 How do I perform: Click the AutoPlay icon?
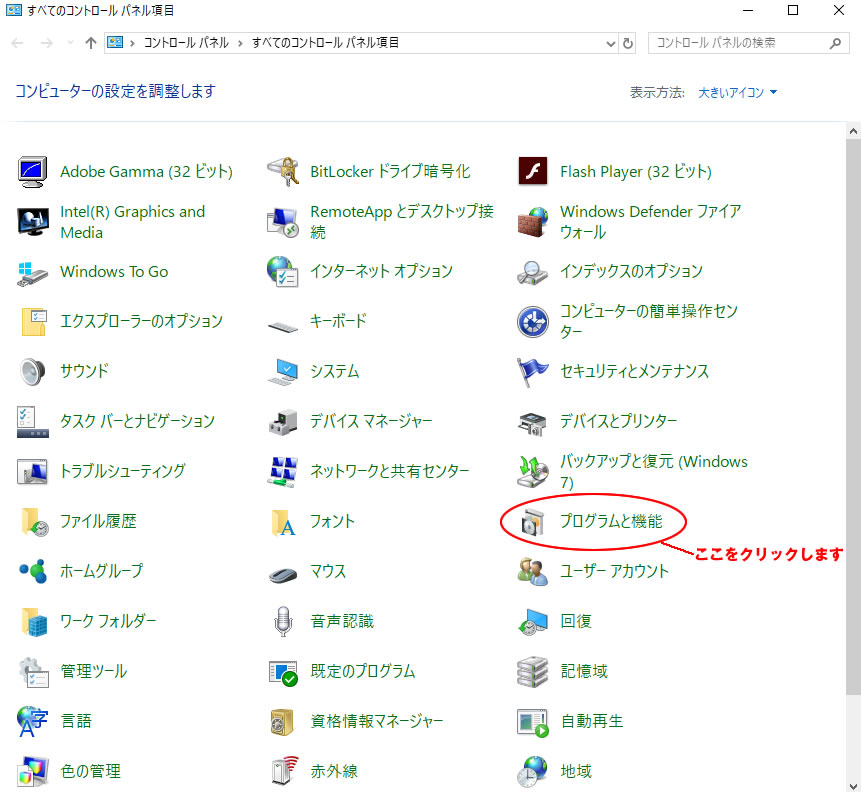pyautogui.click(x=533, y=723)
